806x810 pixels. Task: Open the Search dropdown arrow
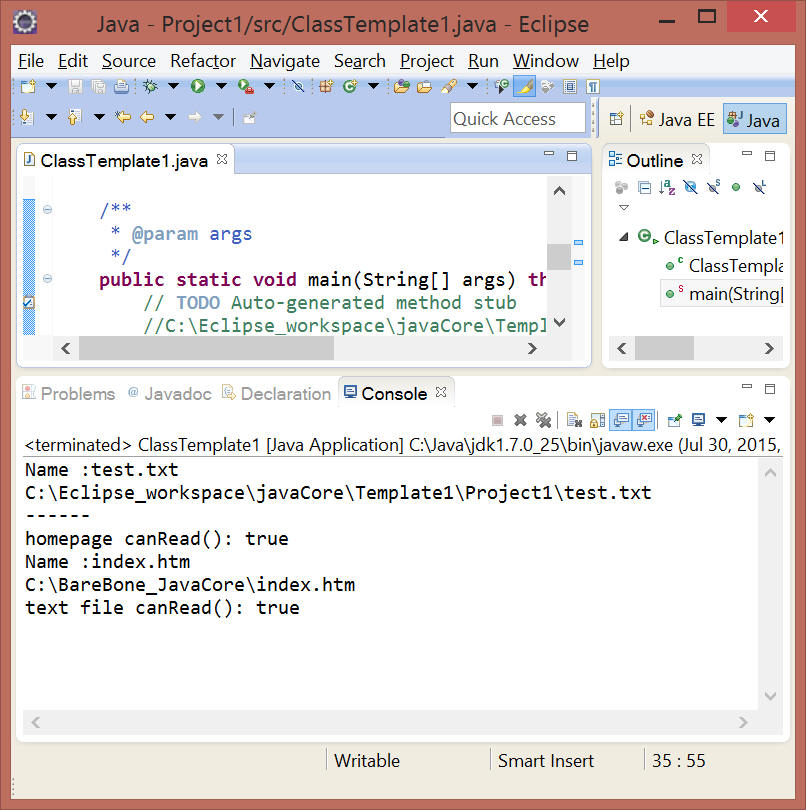tap(472, 86)
